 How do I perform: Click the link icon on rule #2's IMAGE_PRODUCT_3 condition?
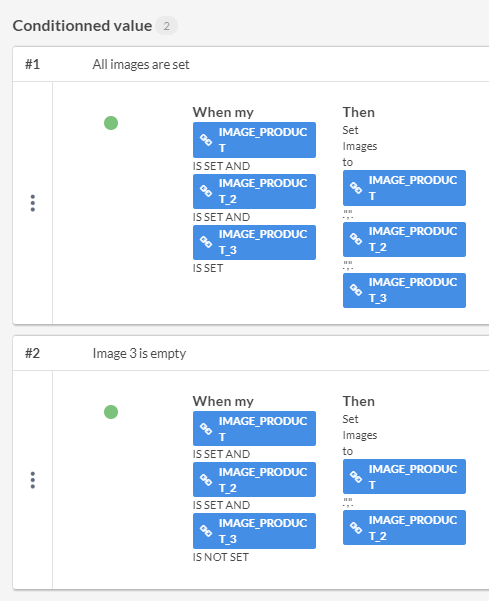coord(206,531)
